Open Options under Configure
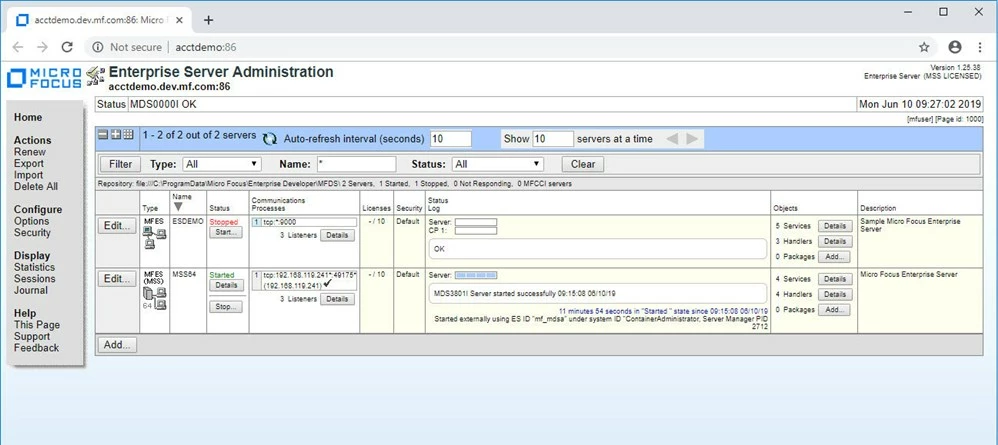Viewport: 998px width, 445px height. [x=31, y=221]
